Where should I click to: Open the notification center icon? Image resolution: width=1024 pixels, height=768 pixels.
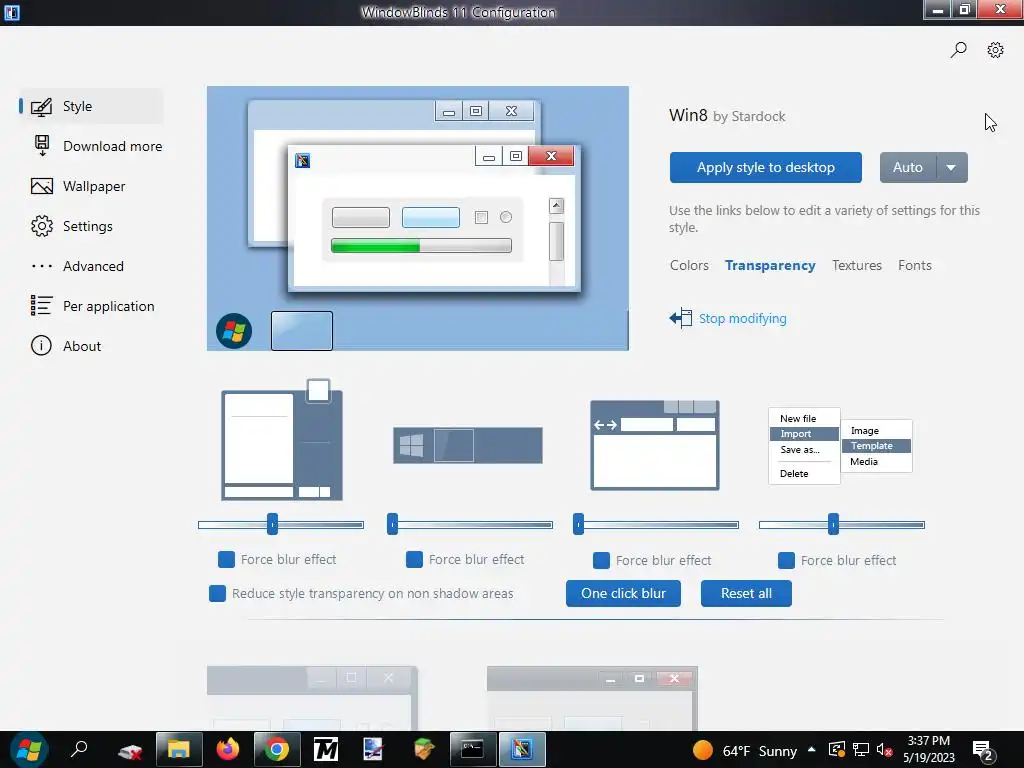pos(984,750)
